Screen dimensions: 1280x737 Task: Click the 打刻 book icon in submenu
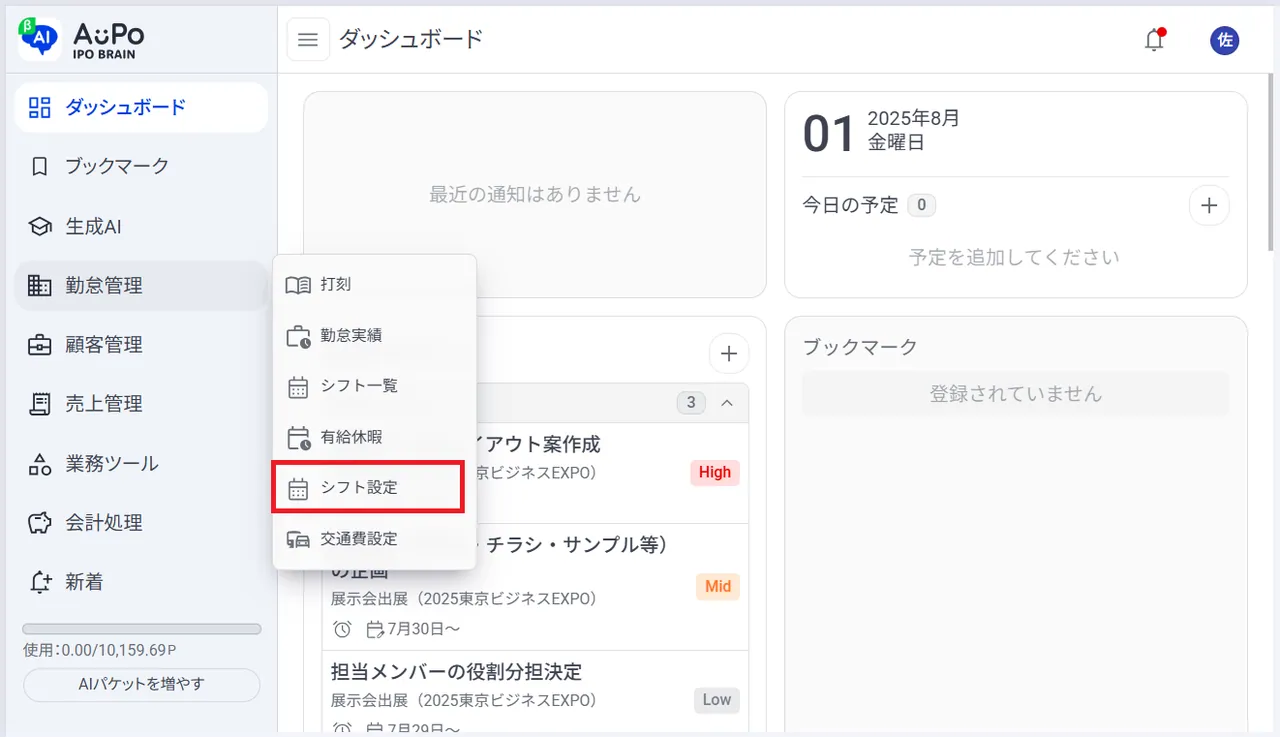tap(298, 285)
